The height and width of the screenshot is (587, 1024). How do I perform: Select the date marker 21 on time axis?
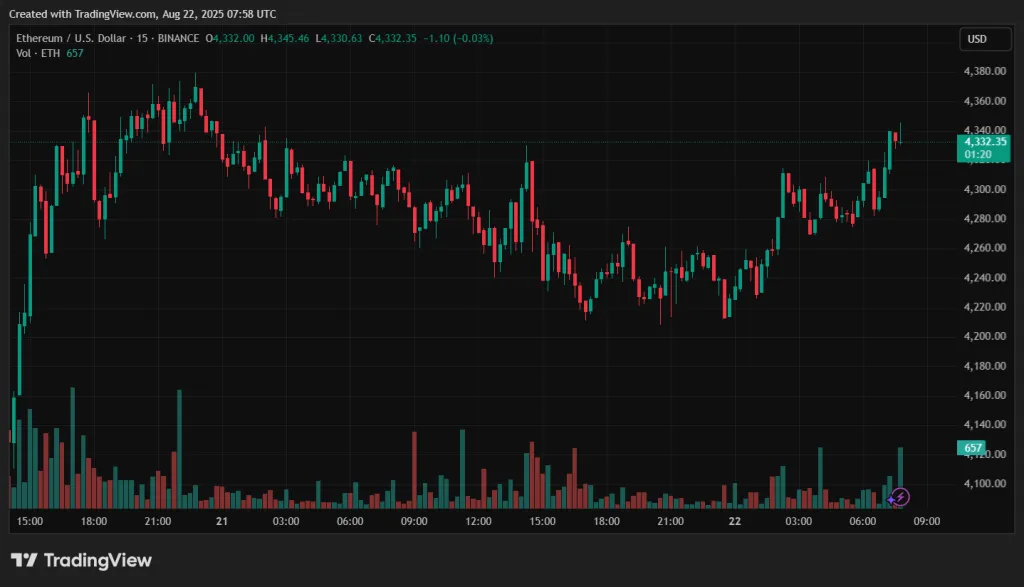click(x=221, y=521)
